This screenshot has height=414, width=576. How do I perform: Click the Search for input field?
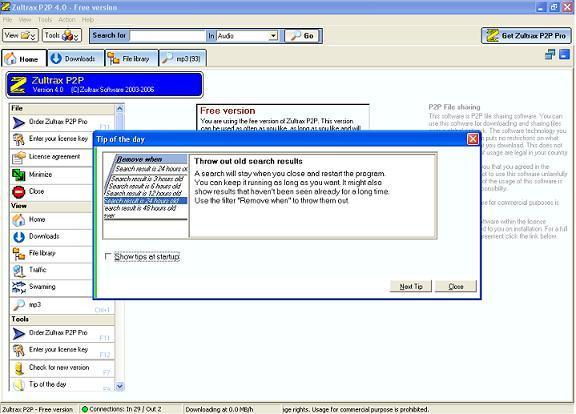(x=168, y=36)
